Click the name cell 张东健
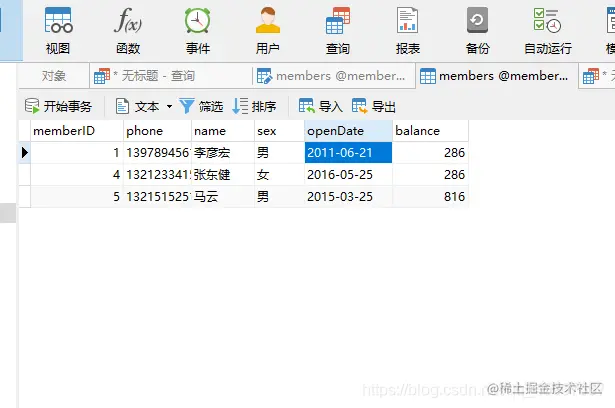 tap(223, 174)
